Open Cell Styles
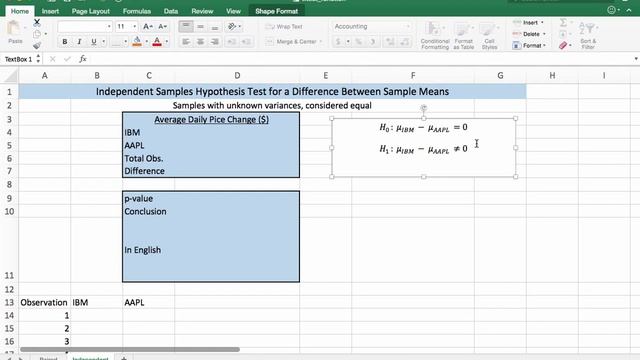The width and height of the screenshot is (640, 360). click(489, 36)
